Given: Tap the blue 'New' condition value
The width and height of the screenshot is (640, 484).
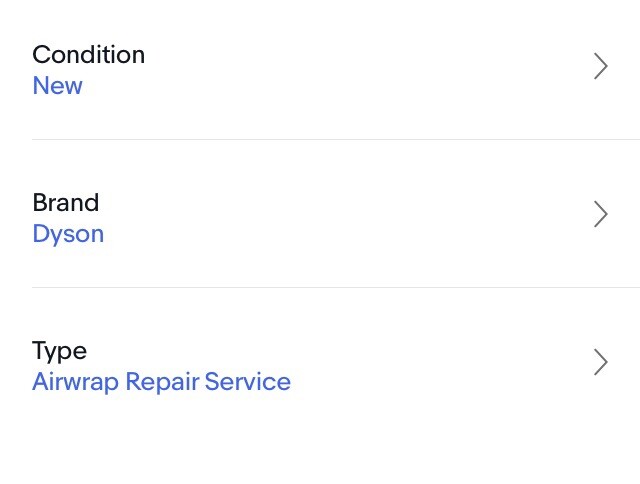Looking at the screenshot, I should [x=57, y=86].
